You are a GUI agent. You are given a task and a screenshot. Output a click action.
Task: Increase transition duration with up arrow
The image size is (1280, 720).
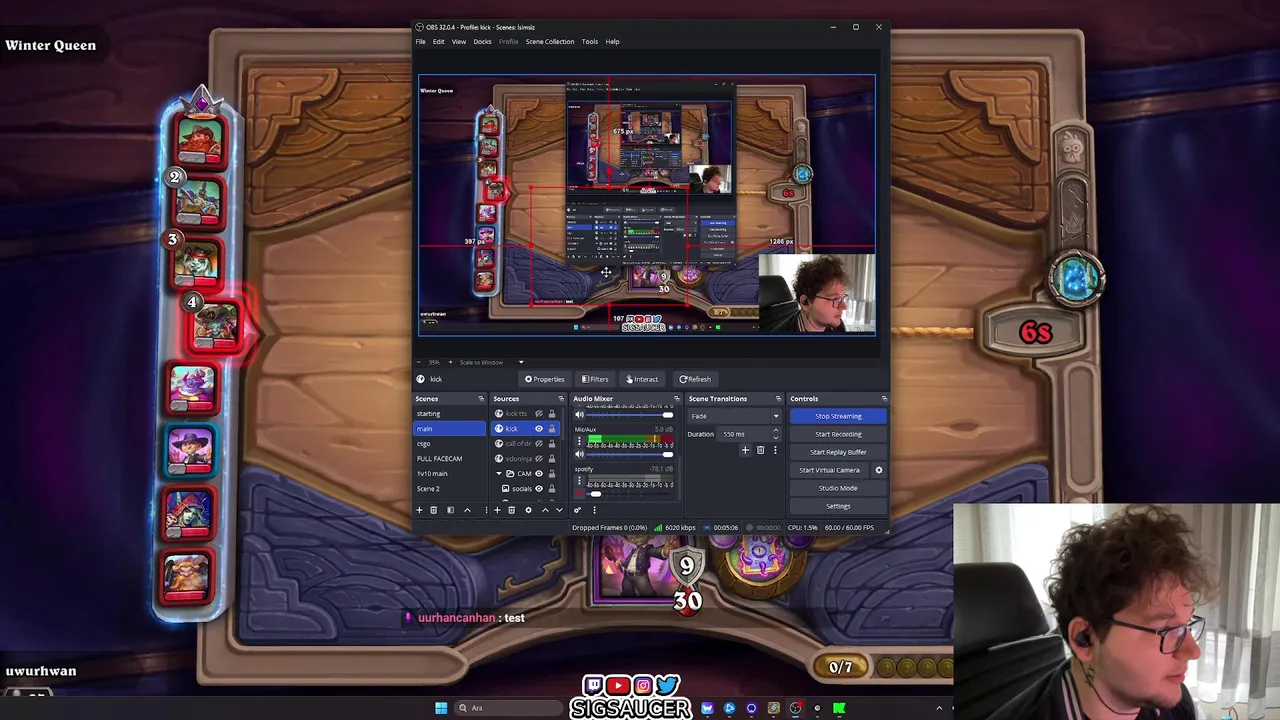pyautogui.click(x=776, y=431)
